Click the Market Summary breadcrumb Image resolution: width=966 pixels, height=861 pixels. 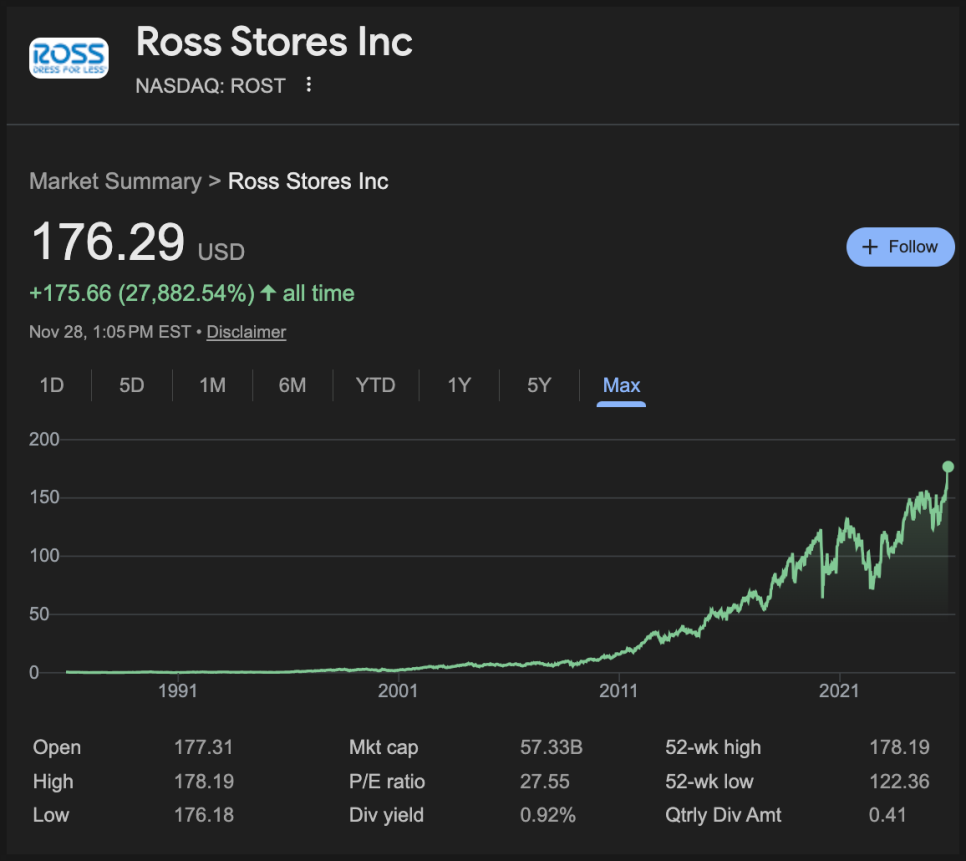point(115,181)
